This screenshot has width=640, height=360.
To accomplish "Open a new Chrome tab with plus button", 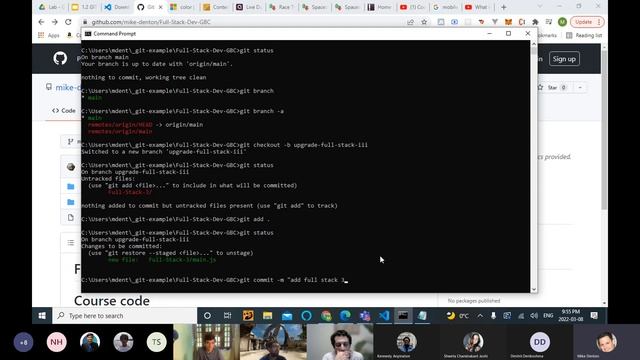I will pos(503,7).
